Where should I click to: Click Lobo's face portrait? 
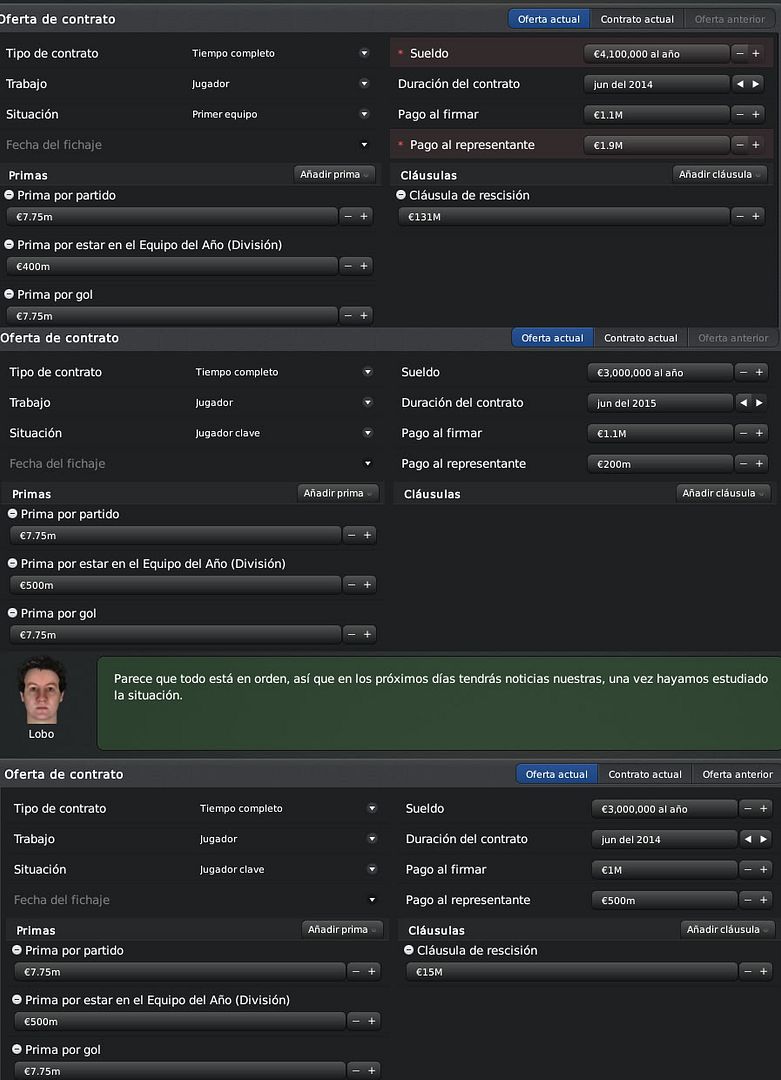(x=41, y=691)
